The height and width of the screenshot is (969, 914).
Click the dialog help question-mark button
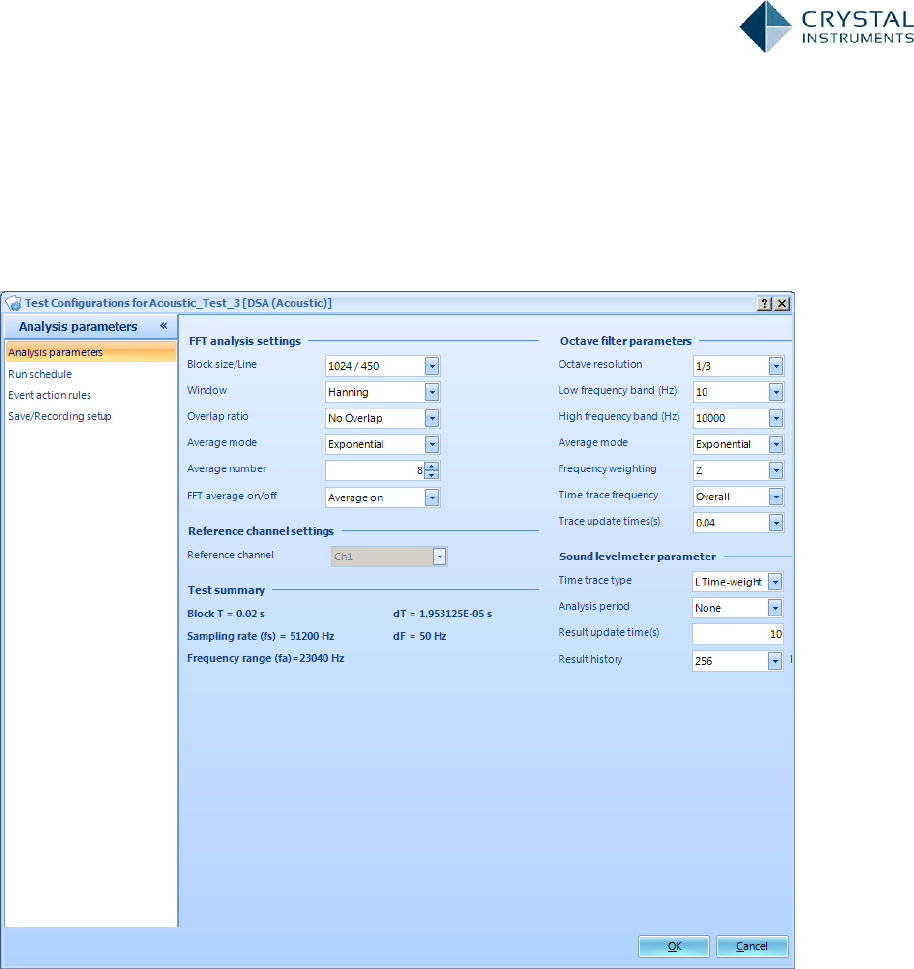coord(764,303)
